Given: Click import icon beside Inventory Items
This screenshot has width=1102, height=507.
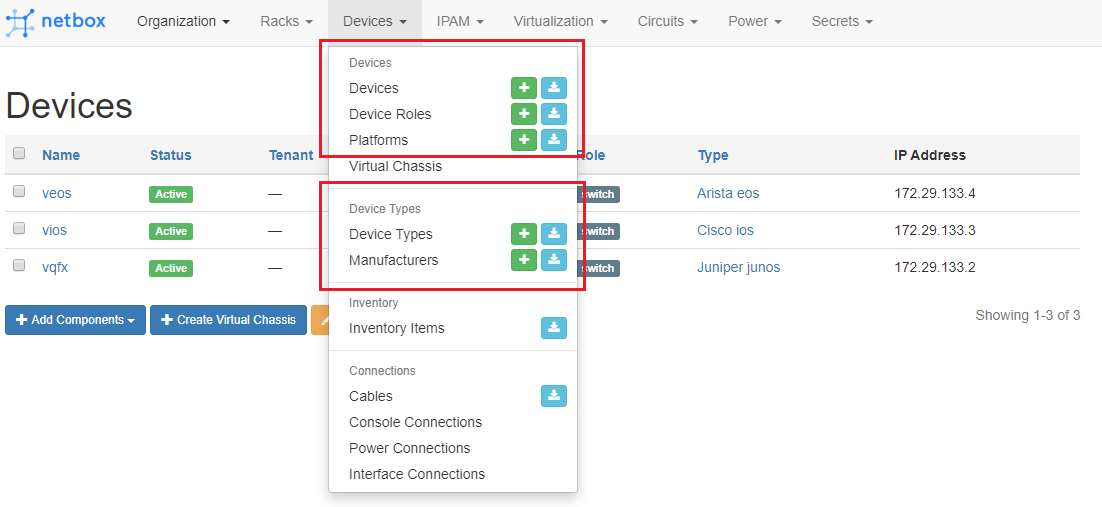Looking at the screenshot, I should 554,328.
